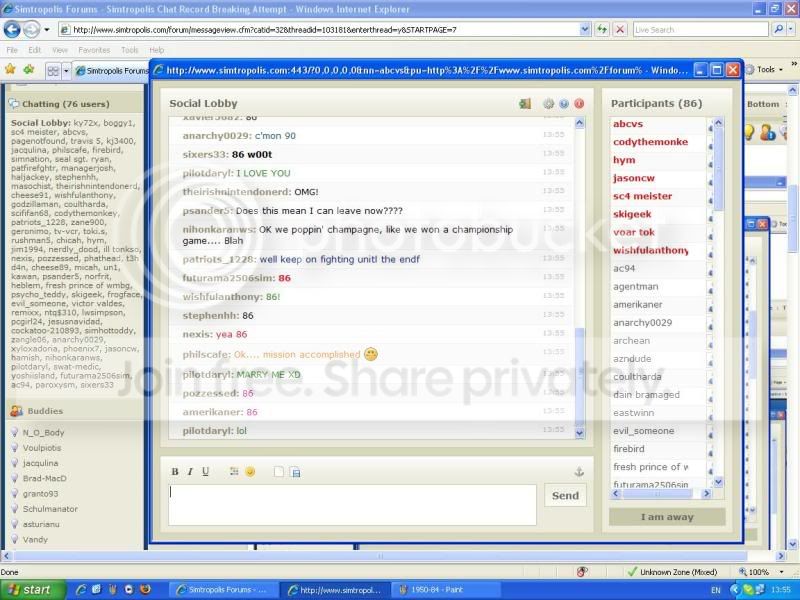Click the participants horizontal scrollbar right arrow
Image resolution: width=800 pixels, height=600 pixels.
click(706, 493)
